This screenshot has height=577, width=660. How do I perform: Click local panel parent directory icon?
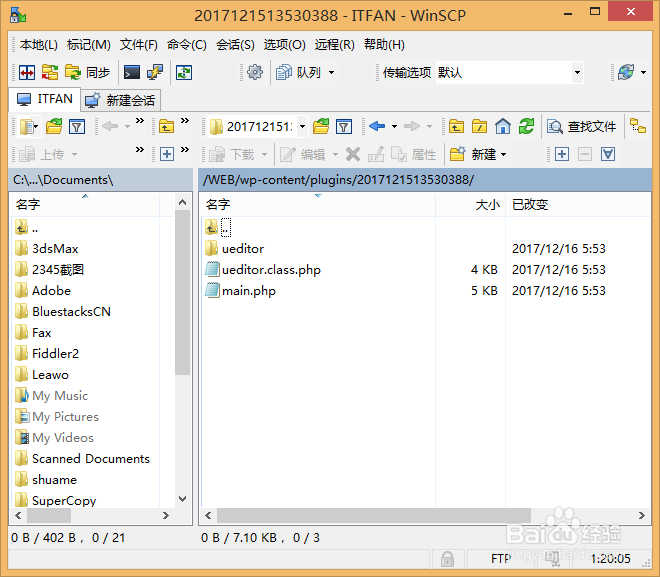click(x=166, y=127)
